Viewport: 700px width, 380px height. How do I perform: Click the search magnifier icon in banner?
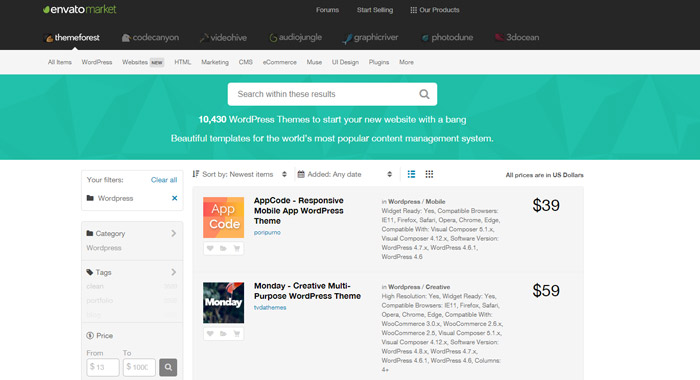pos(424,94)
